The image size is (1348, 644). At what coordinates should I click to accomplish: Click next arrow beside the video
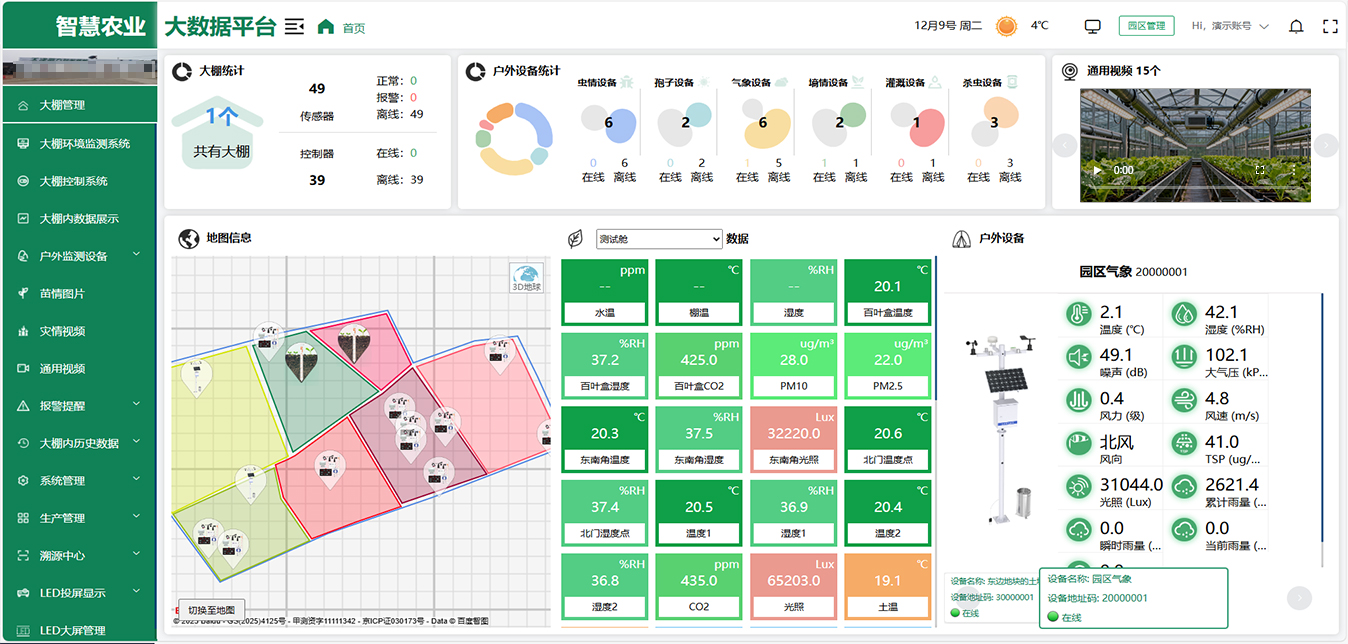(1326, 145)
